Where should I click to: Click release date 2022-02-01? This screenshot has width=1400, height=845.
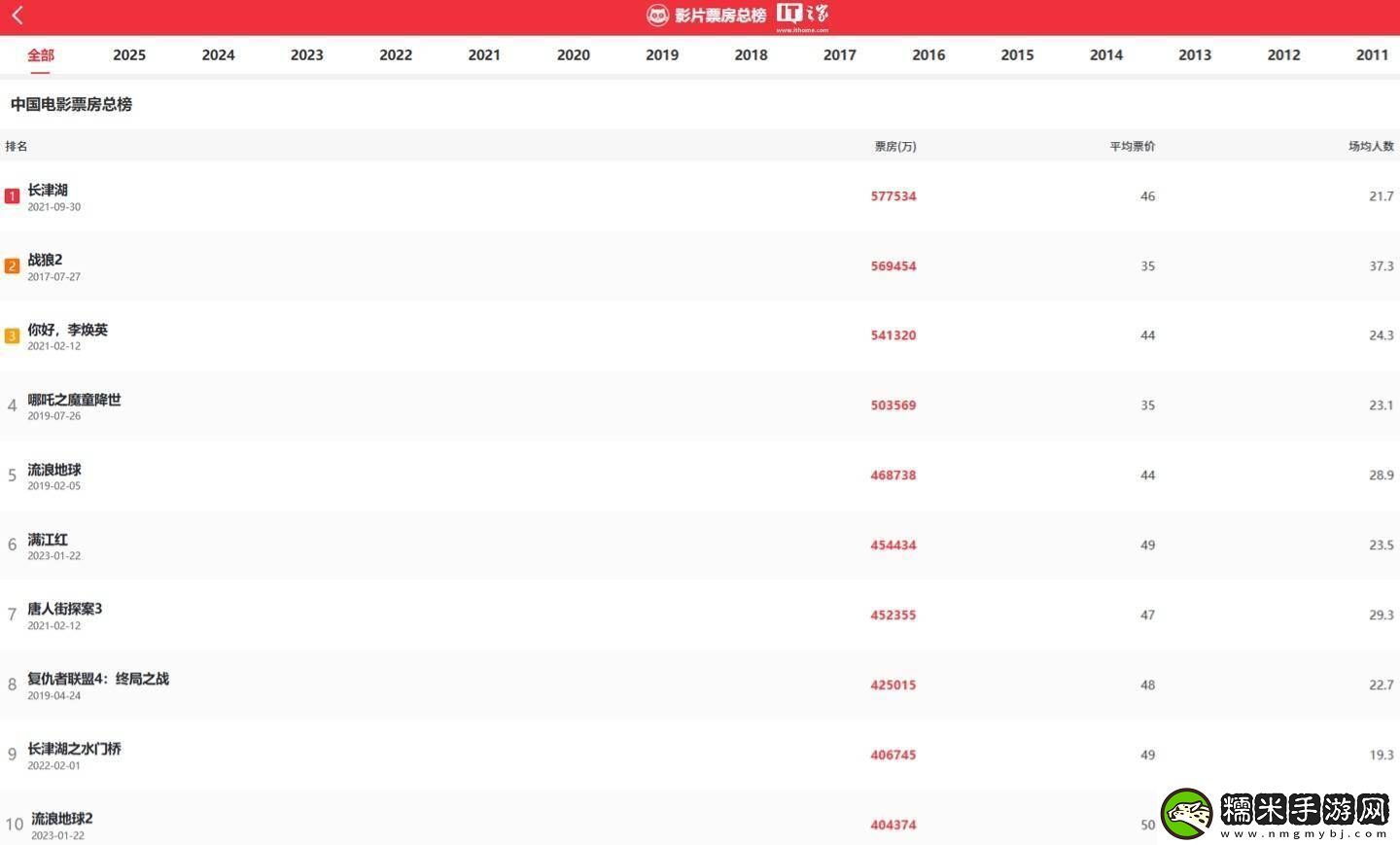coord(54,766)
